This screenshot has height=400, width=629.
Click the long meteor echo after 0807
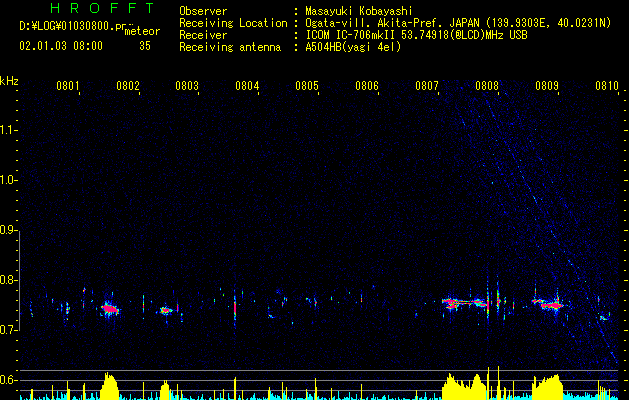pos(465,303)
